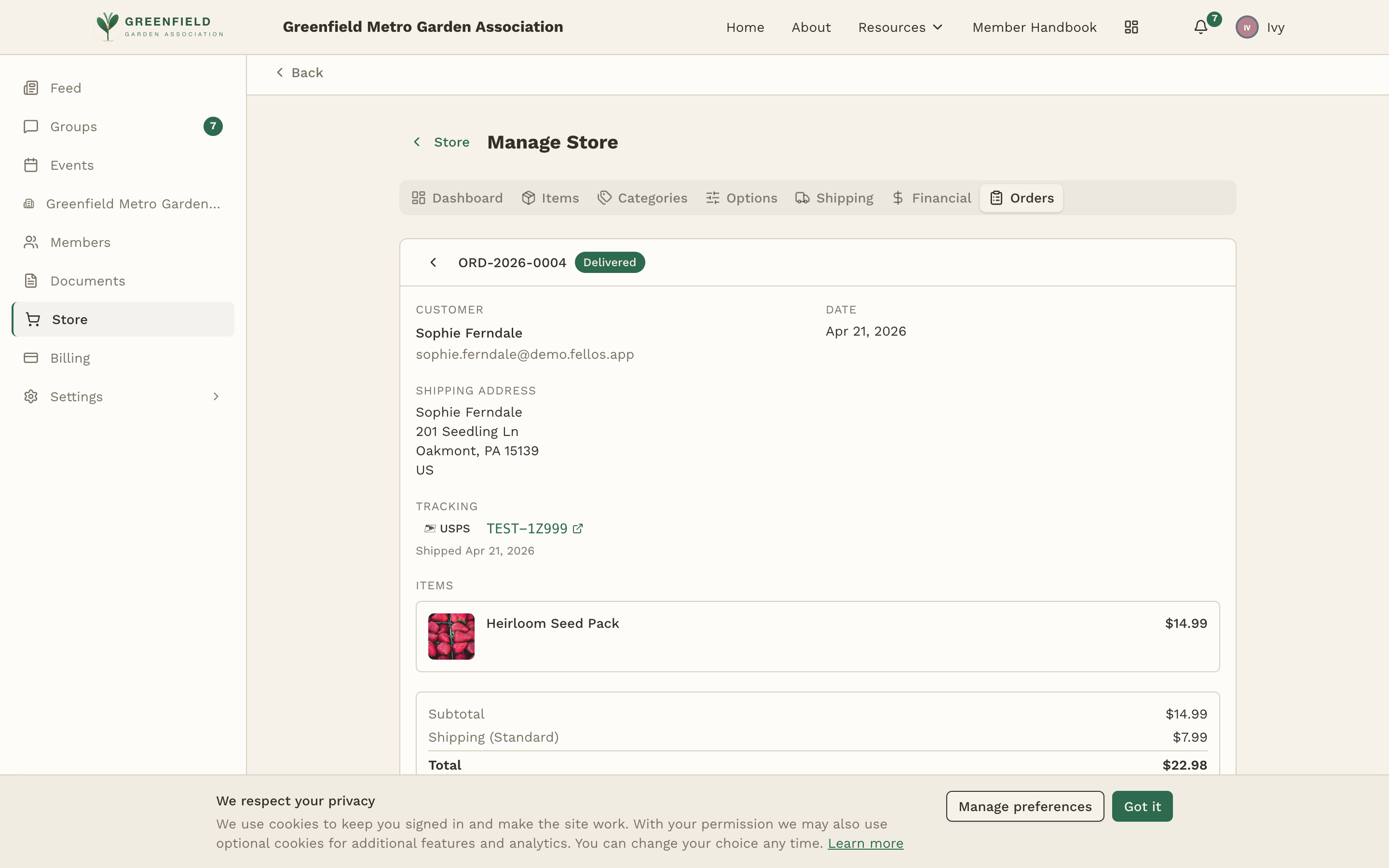Click the Heirloom Seed Pack item name
Image resolution: width=1389 pixels, height=868 pixels.
(552, 624)
